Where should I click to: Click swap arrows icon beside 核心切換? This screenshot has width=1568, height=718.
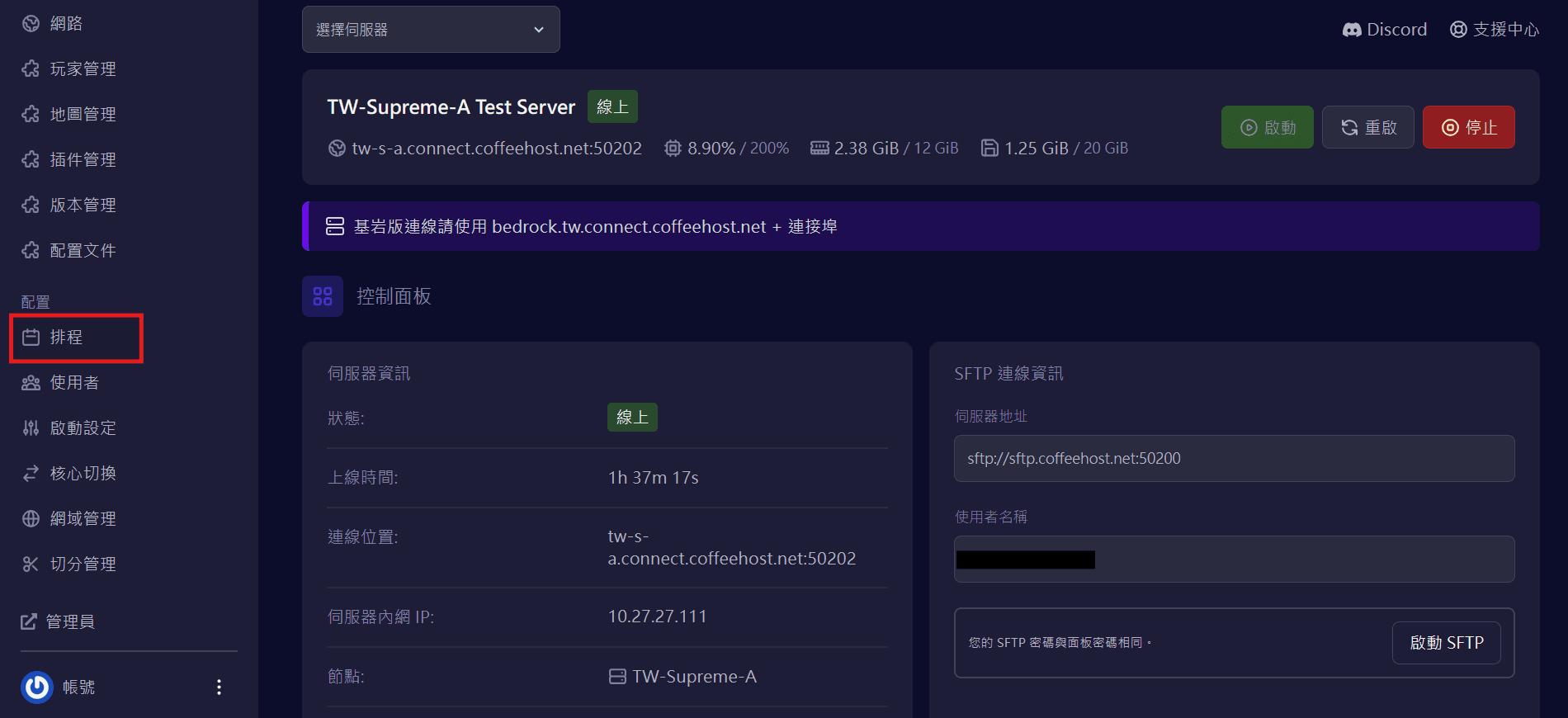[31, 473]
